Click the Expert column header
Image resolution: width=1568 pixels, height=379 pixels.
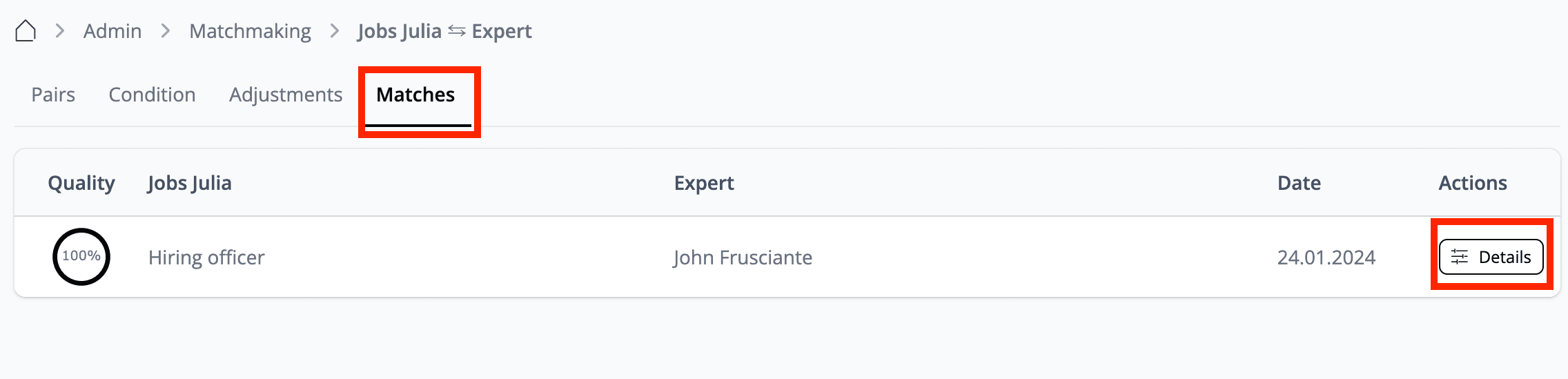click(704, 183)
